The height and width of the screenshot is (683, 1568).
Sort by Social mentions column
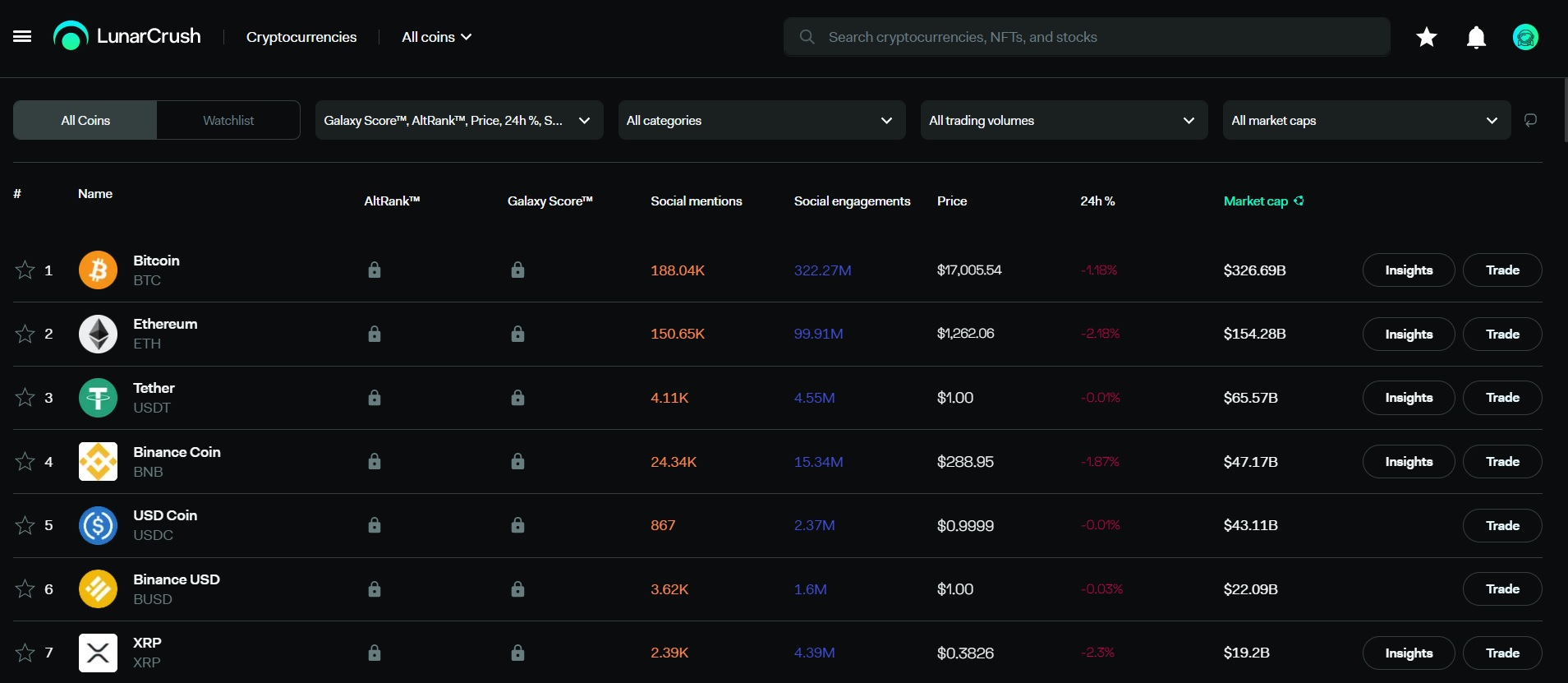(x=697, y=201)
